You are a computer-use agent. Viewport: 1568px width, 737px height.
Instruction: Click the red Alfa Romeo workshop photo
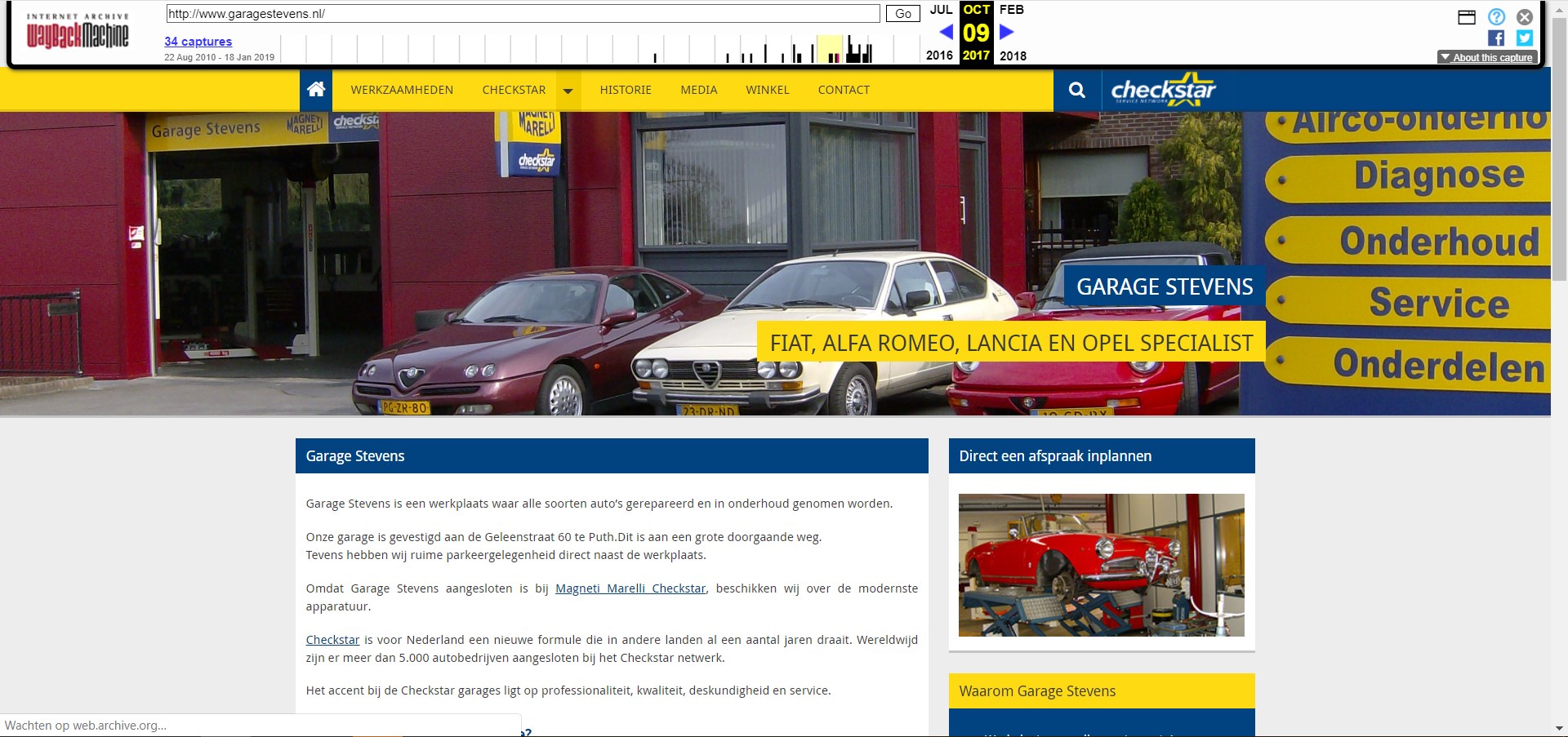[x=1101, y=565]
